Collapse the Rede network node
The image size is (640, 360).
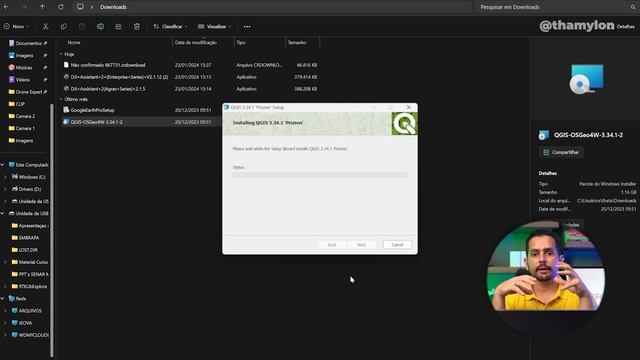(2, 299)
